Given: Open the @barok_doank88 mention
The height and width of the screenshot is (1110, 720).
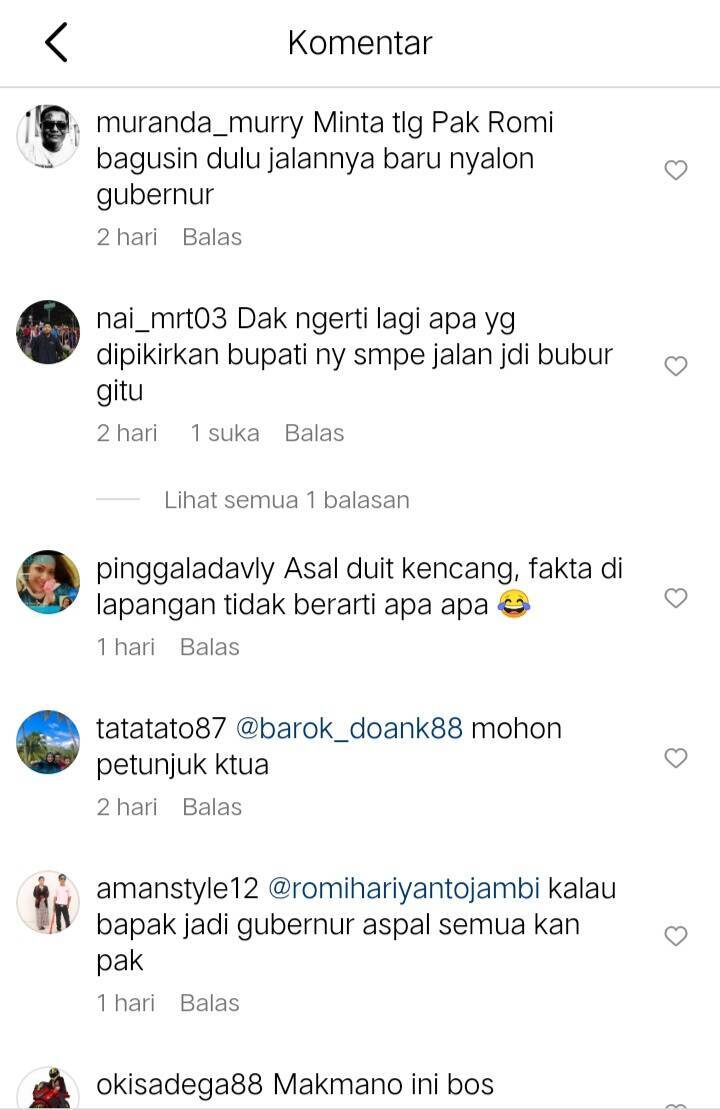Looking at the screenshot, I should click(348, 728).
